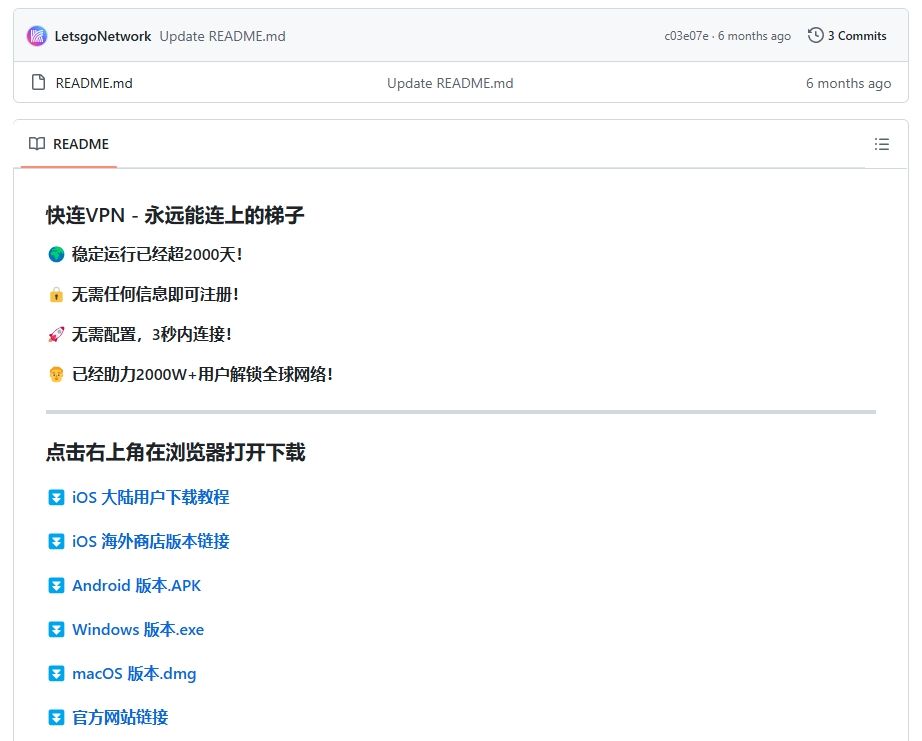The width and height of the screenshot is (922, 741).
Task: Download macOS 版本.dmg
Action: (x=134, y=674)
